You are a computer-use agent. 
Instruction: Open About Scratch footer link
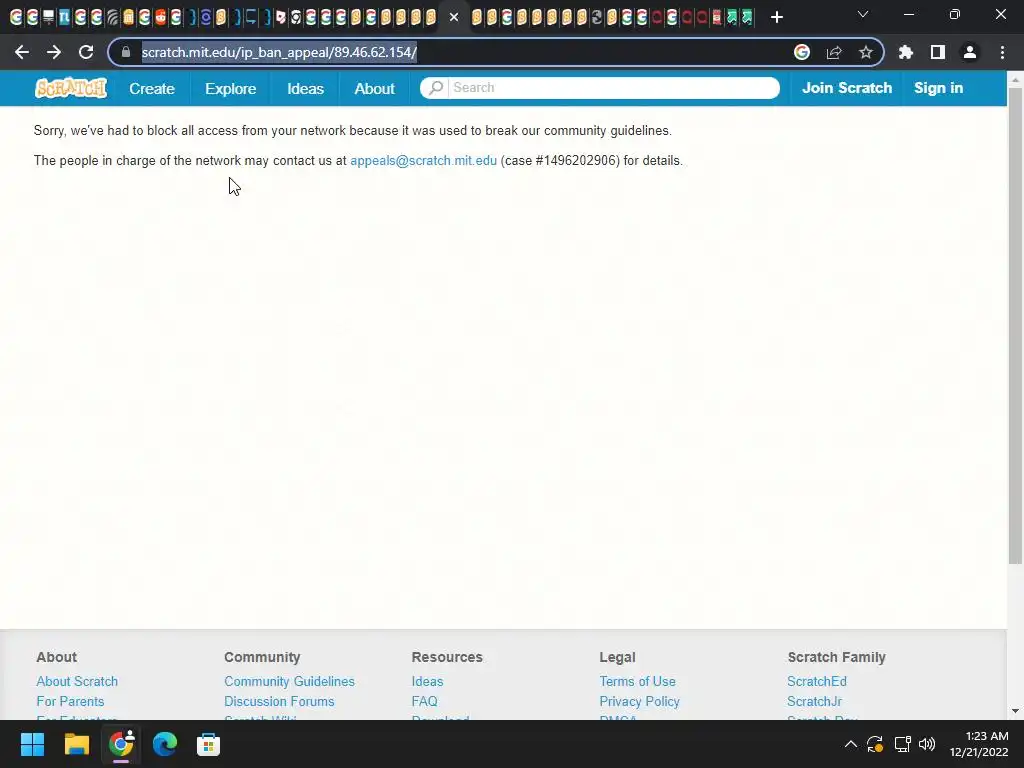click(77, 681)
